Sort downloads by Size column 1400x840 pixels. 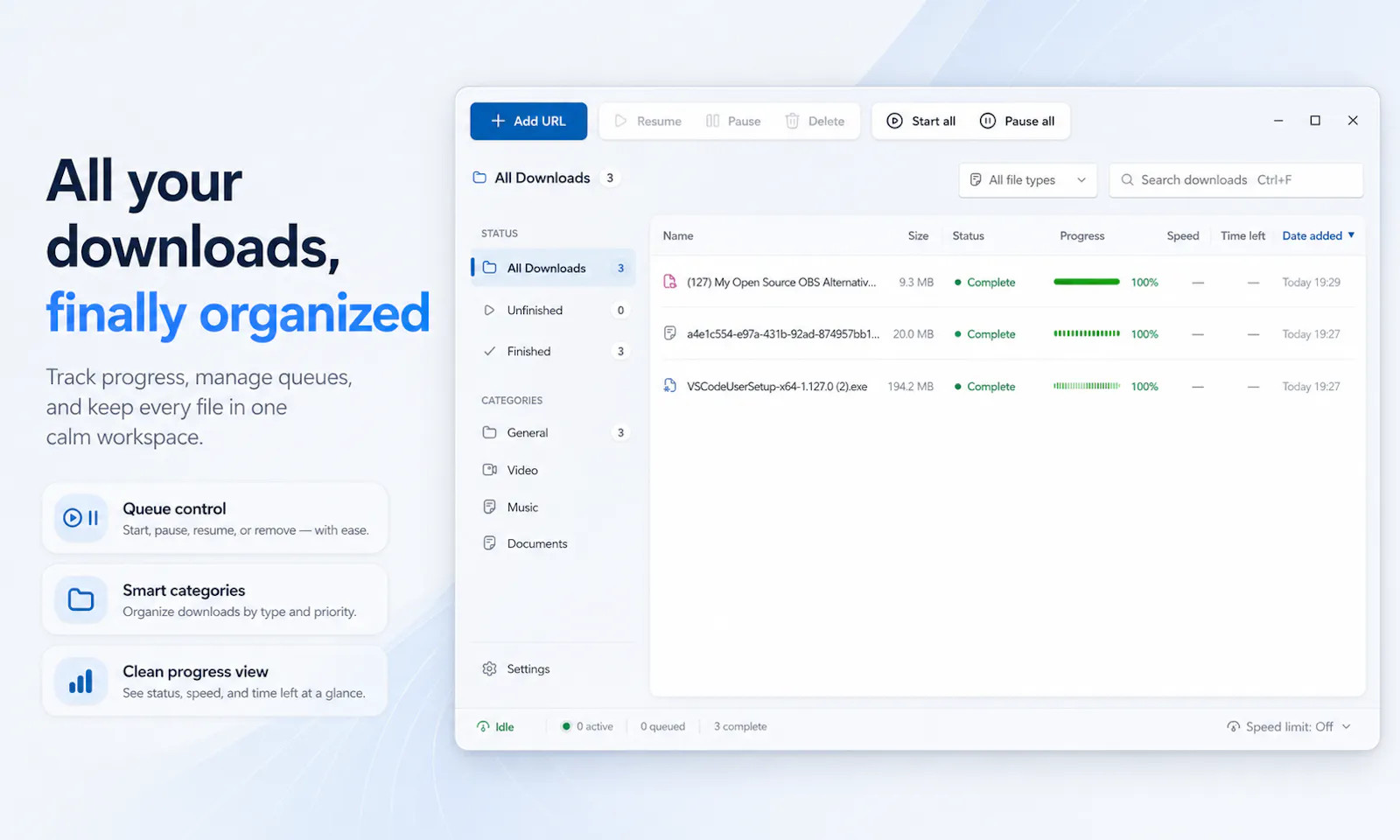(918, 235)
